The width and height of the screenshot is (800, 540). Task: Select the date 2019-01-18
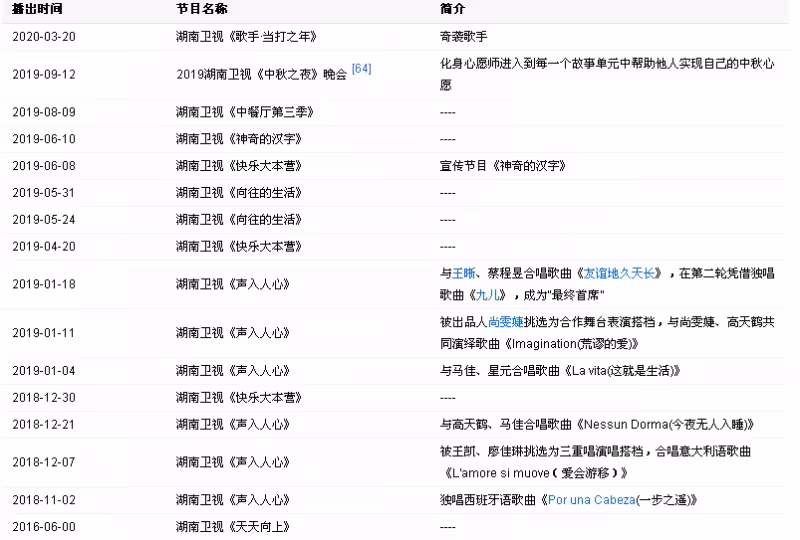tap(44, 284)
